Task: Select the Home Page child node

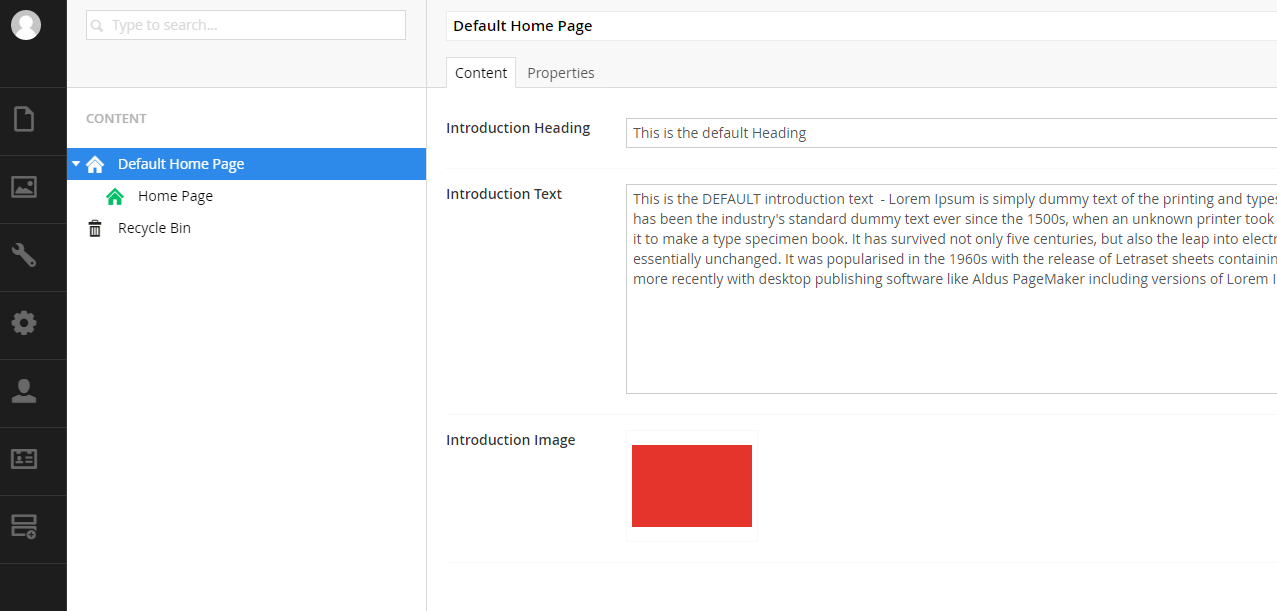Action: [x=175, y=196]
